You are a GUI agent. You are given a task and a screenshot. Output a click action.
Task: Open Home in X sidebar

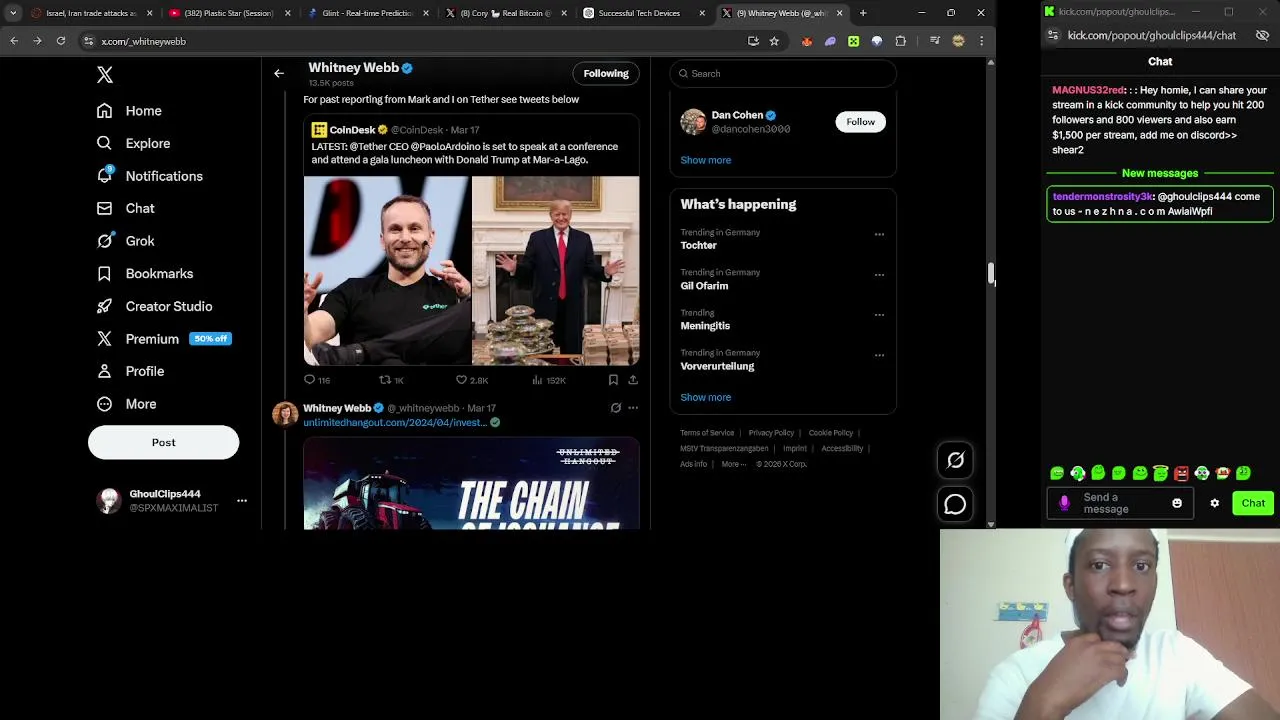[129, 111]
